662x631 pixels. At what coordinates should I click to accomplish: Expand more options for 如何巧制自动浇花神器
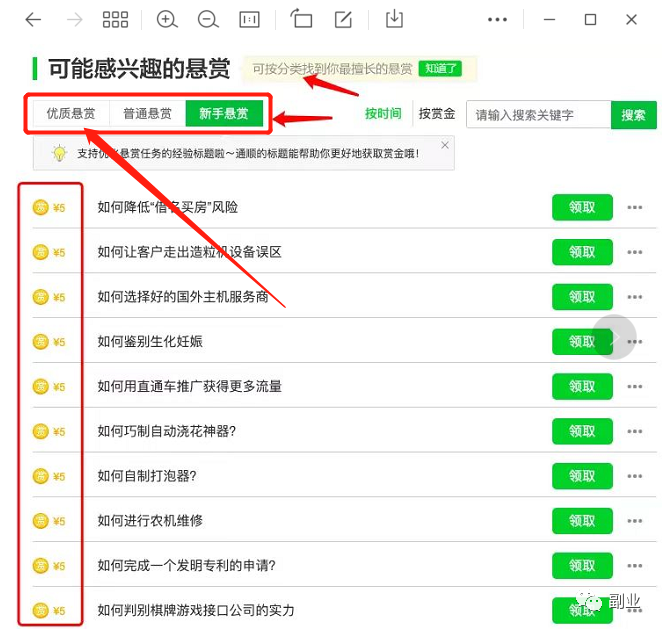(x=634, y=432)
